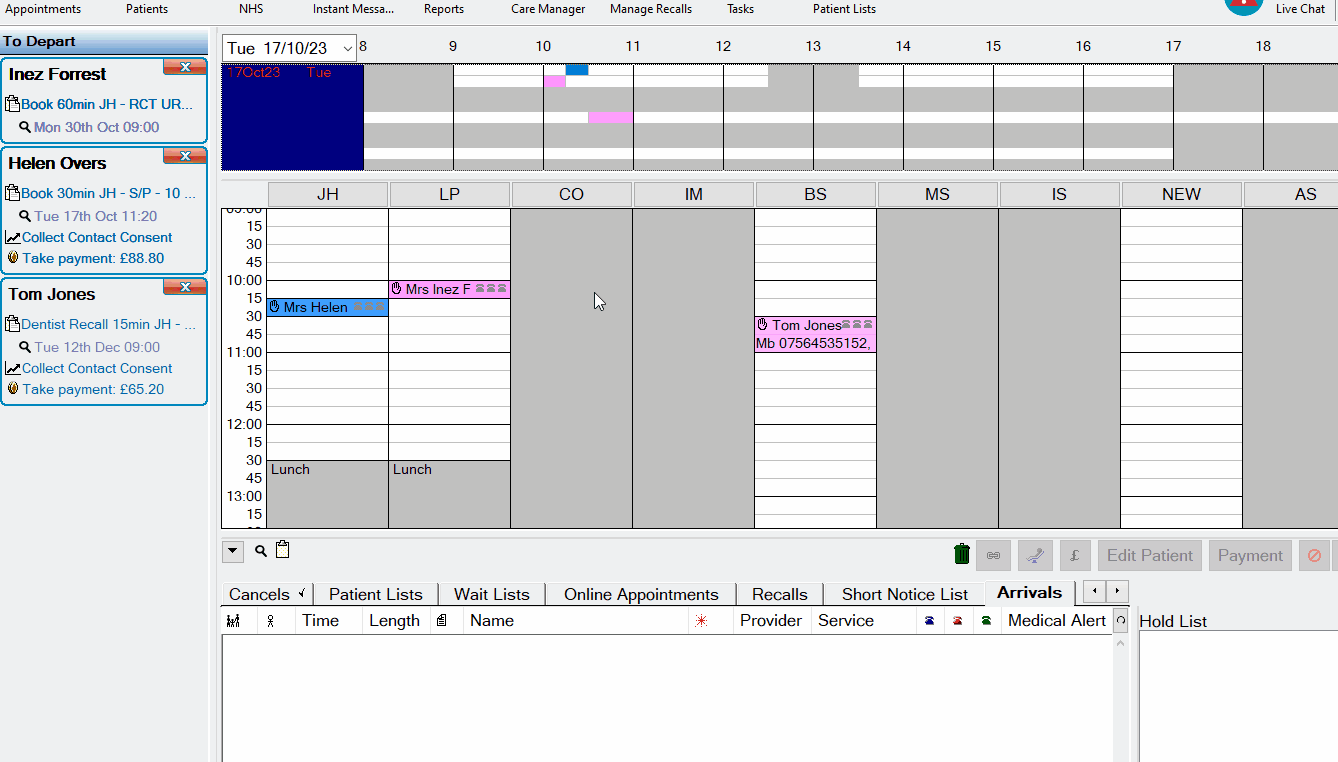Open the Care Manager menu
Image resolution: width=1338 pixels, height=762 pixels.
pyautogui.click(x=548, y=9)
